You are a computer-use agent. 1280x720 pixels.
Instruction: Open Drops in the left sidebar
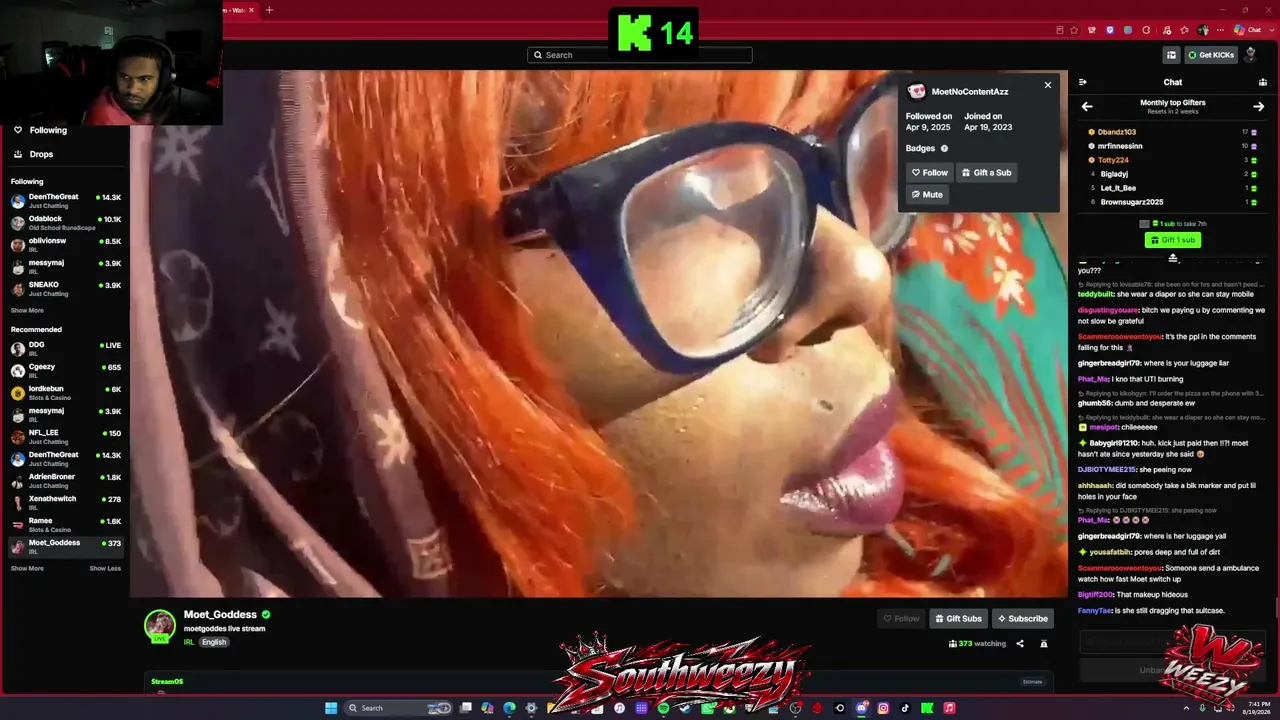[33, 154]
